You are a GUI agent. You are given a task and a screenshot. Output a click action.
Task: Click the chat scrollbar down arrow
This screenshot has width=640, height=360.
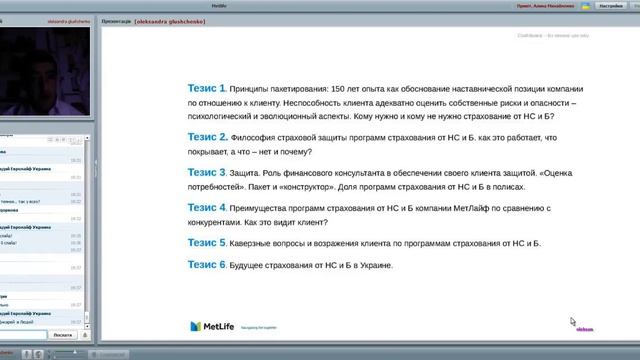87,326
